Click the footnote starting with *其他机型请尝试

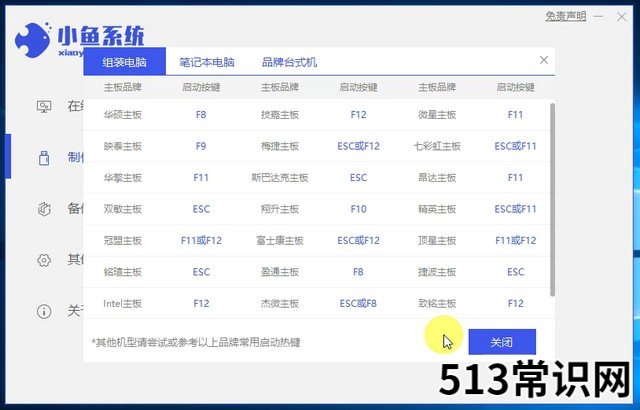pyautogui.click(x=196, y=342)
